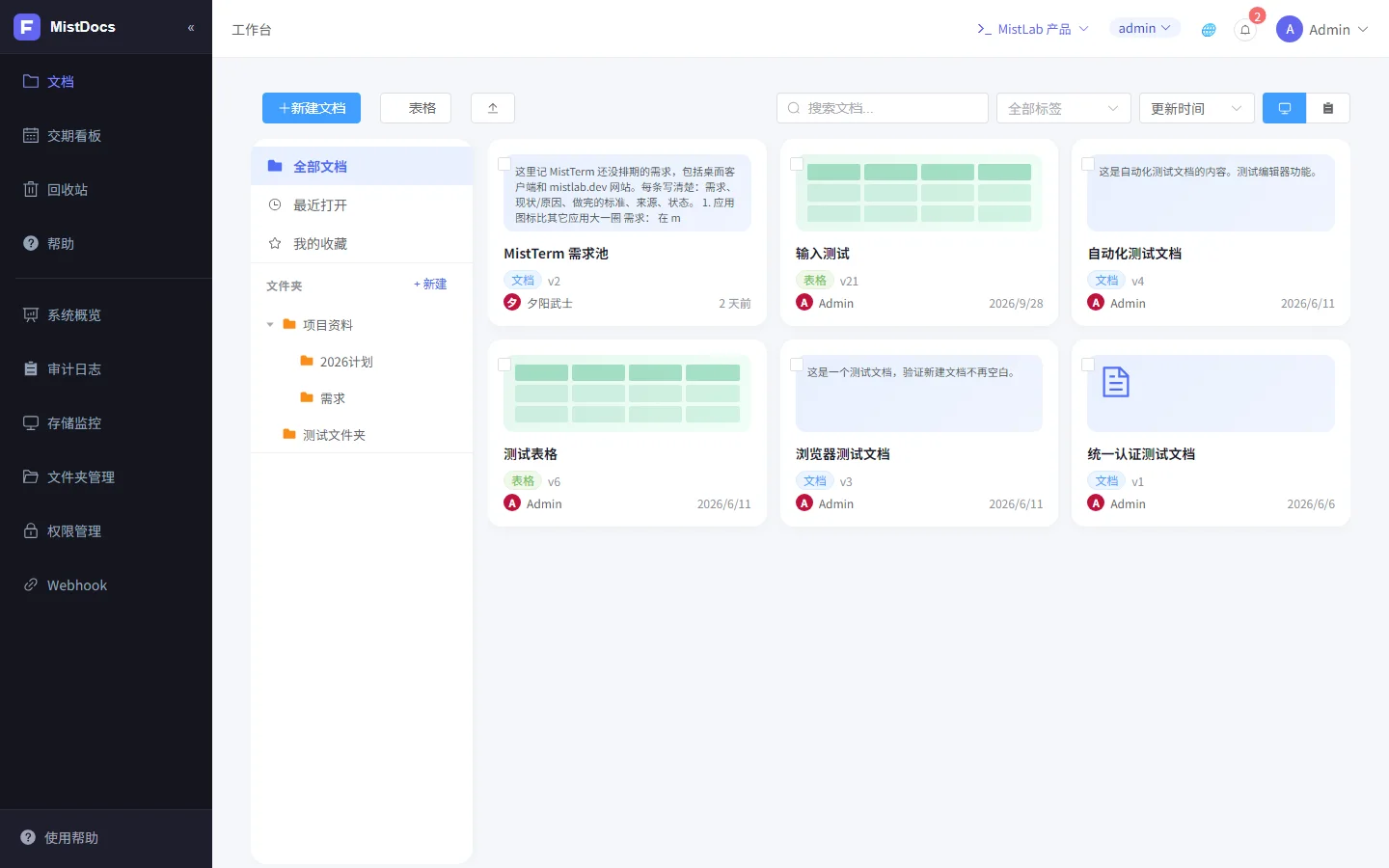Open 使用帮助 at the sidebar bottom
Image resolution: width=1389 pixels, height=868 pixels.
106,837
